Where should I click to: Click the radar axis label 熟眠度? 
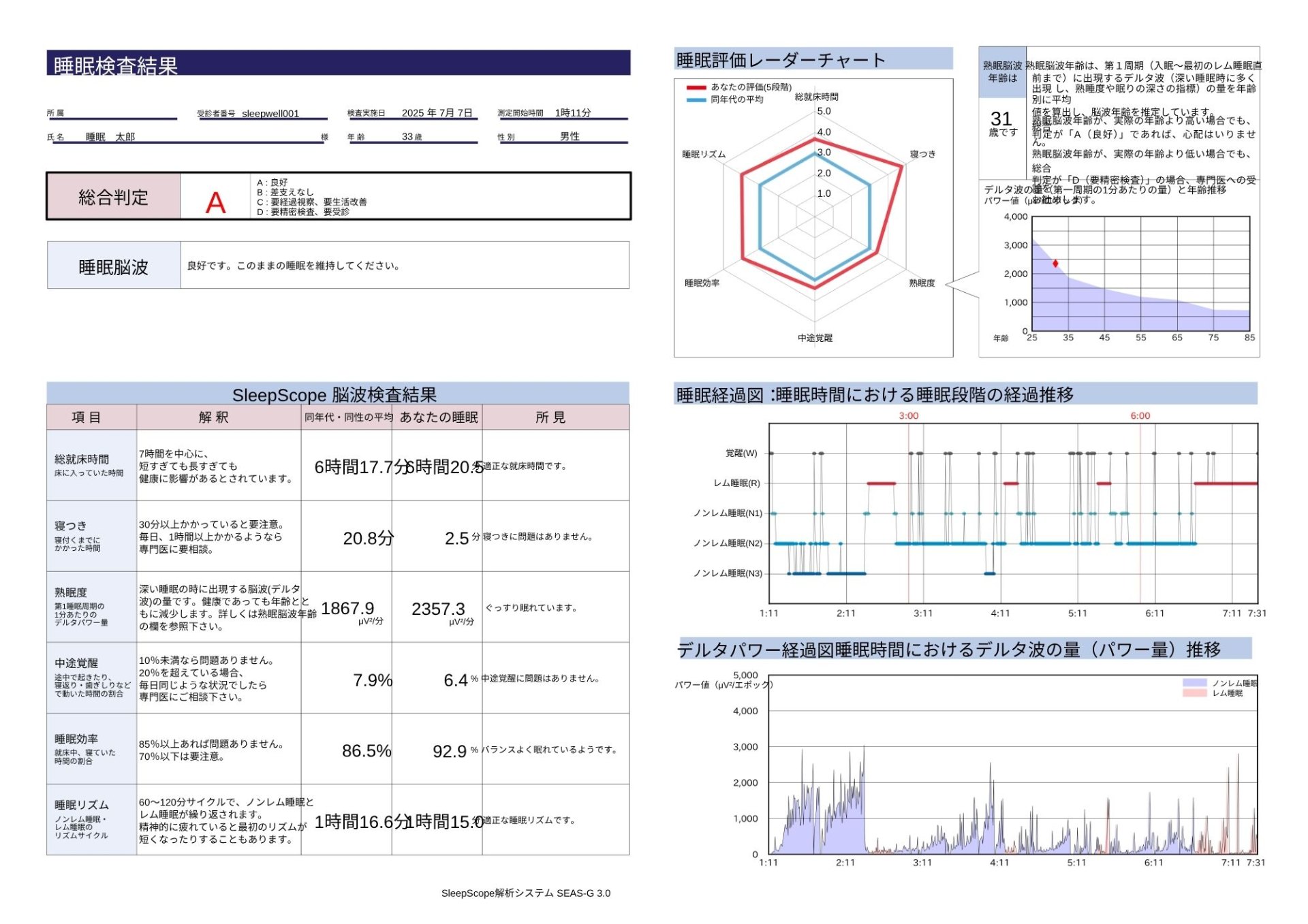click(922, 283)
